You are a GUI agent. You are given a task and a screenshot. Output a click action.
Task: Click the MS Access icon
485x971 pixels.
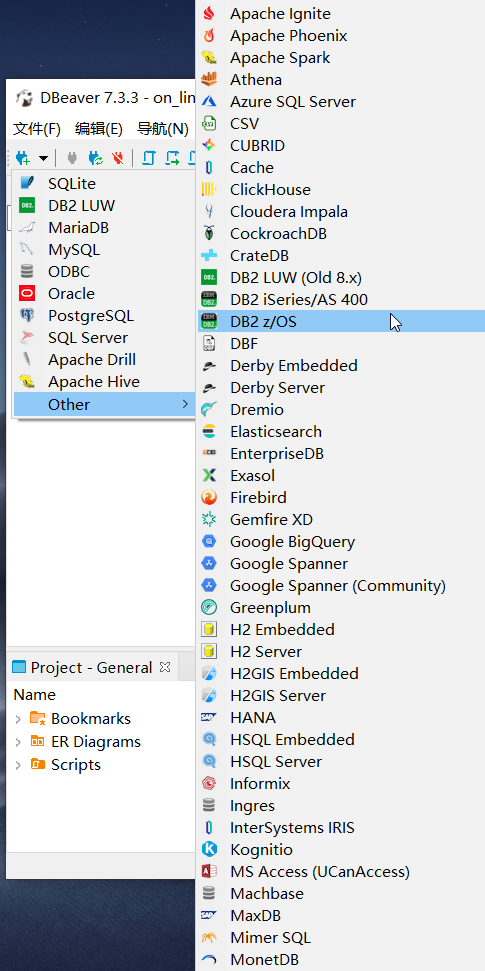click(x=209, y=871)
